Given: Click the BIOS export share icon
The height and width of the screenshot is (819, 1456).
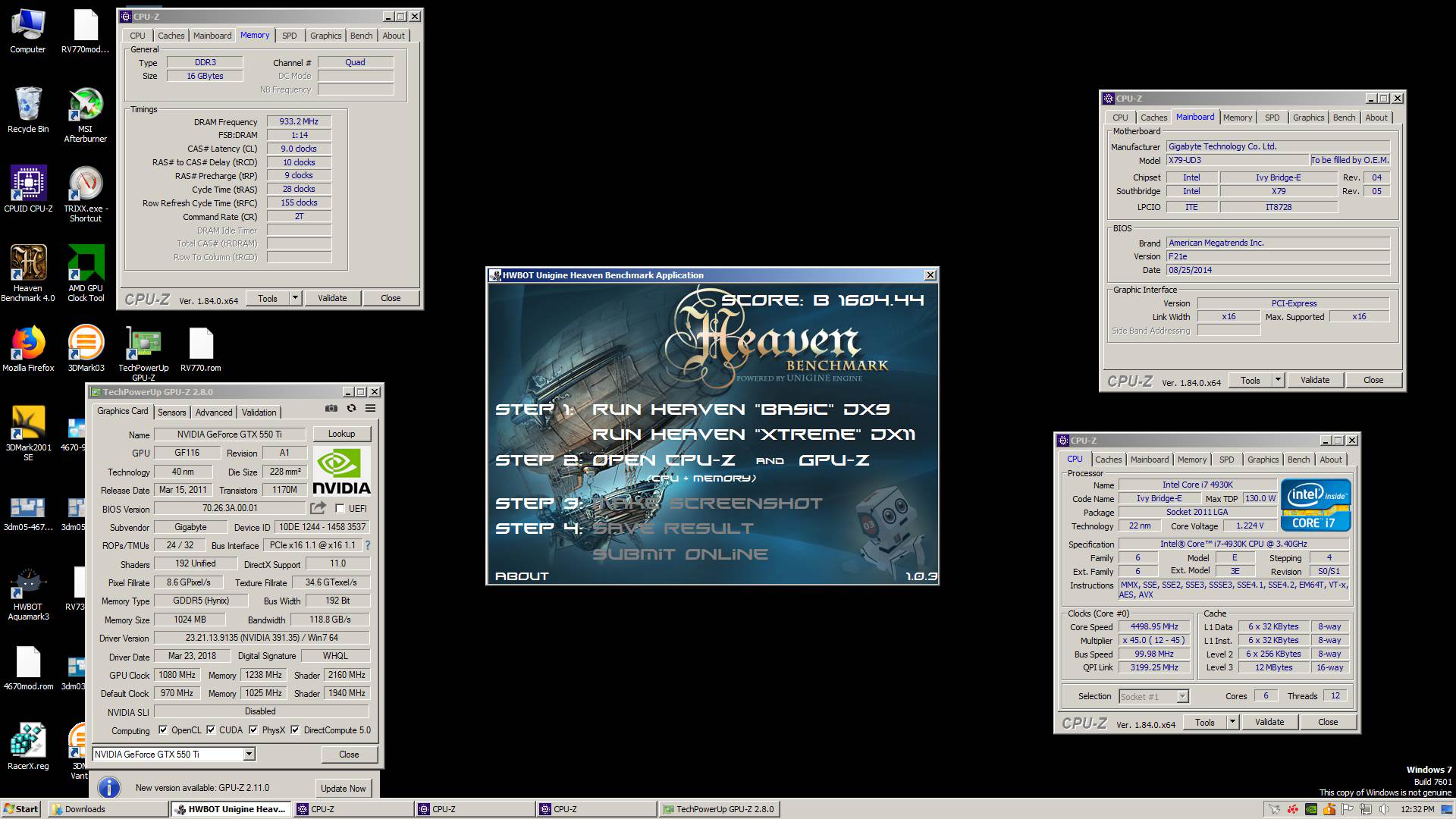Looking at the screenshot, I should click(x=318, y=507).
